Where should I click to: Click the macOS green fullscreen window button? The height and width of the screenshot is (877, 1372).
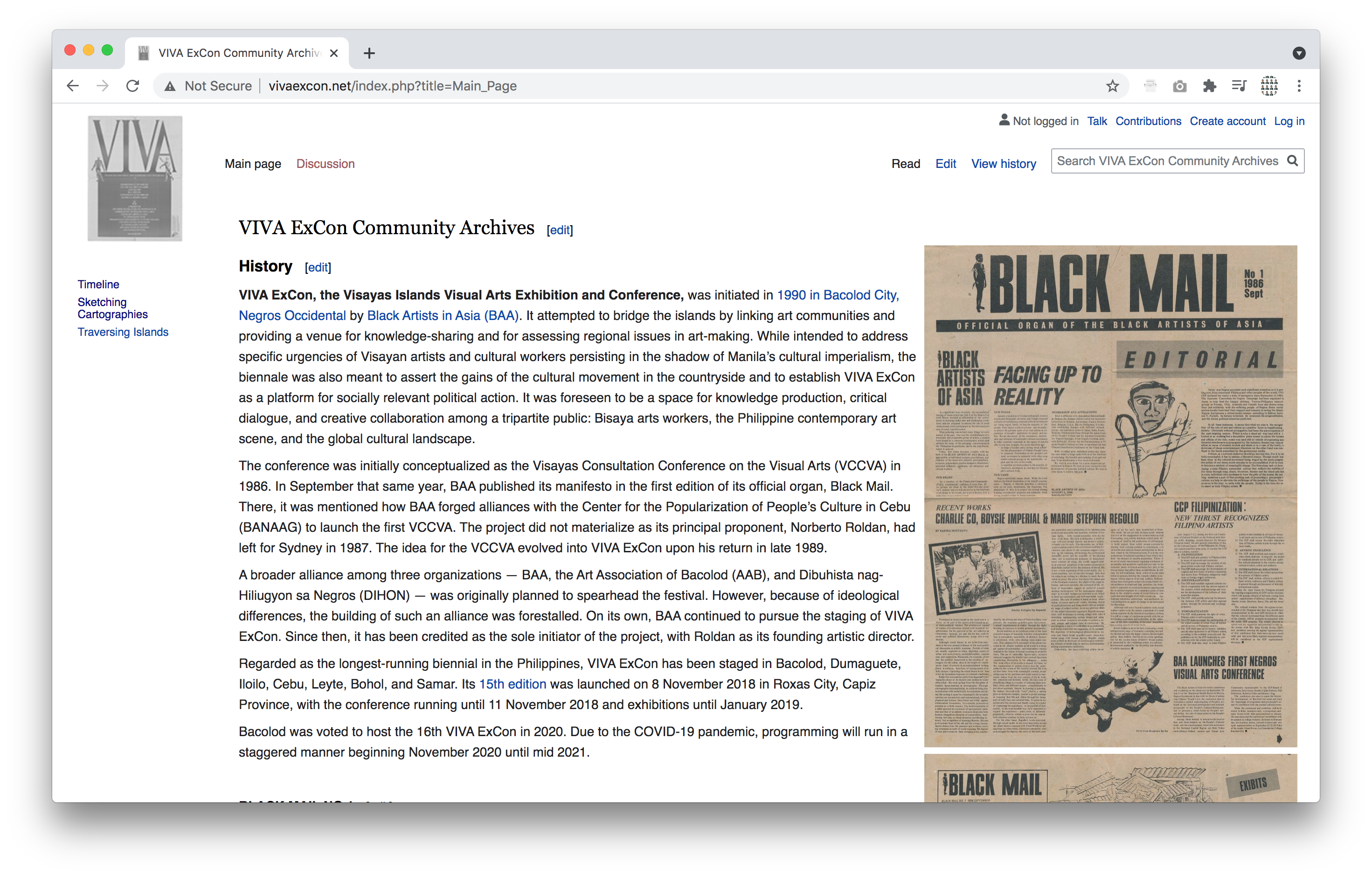[107, 51]
